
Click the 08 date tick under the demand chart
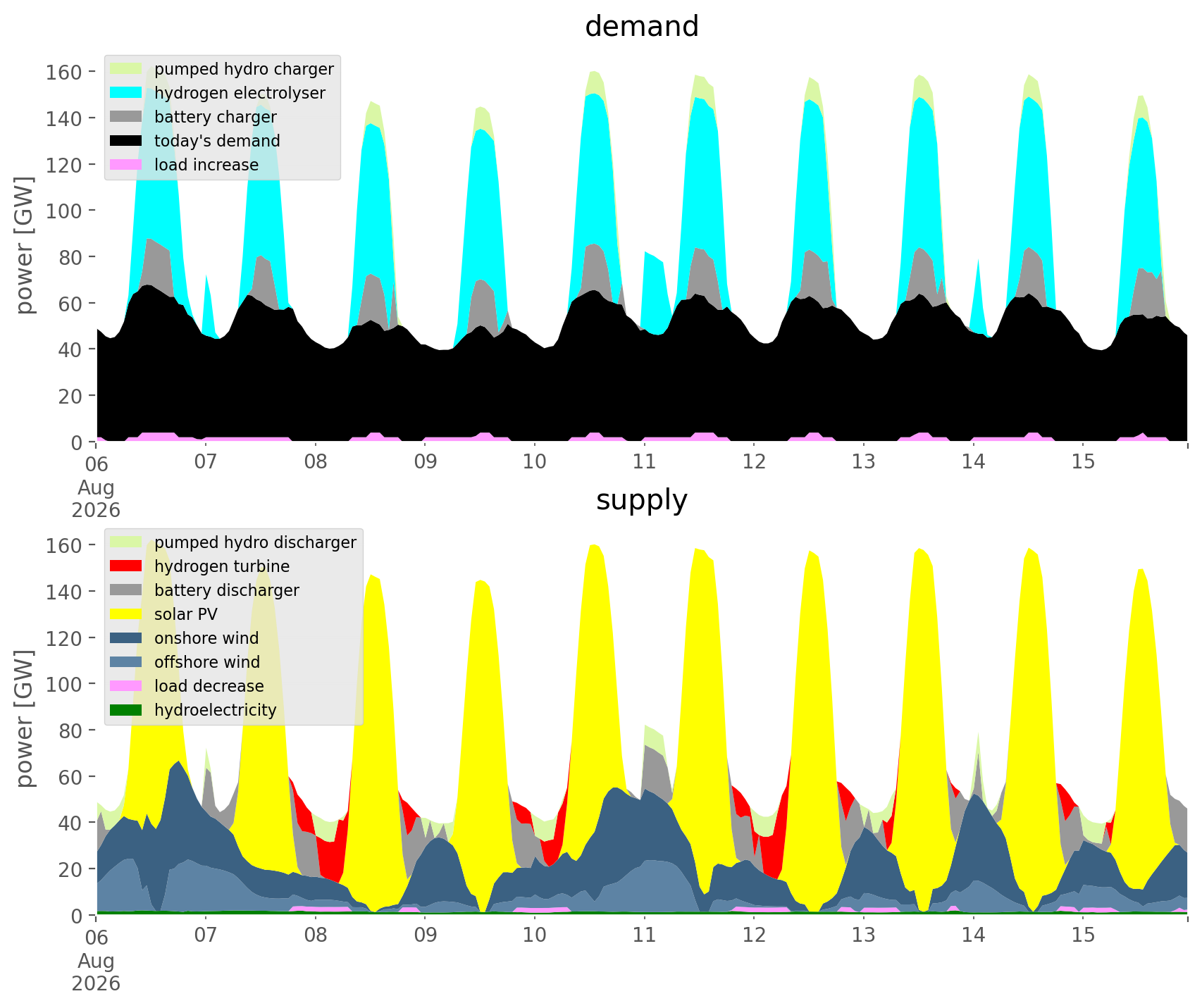coord(316,463)
